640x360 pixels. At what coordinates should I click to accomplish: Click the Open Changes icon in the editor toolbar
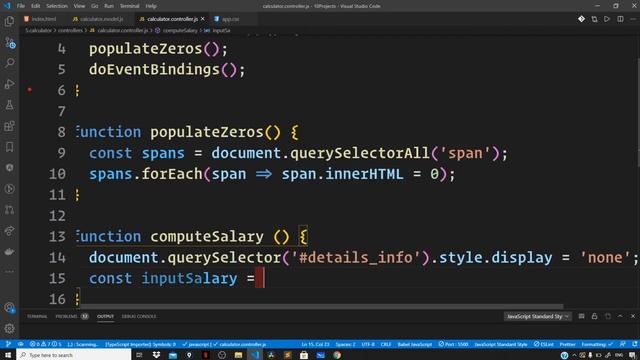(594, 19)
